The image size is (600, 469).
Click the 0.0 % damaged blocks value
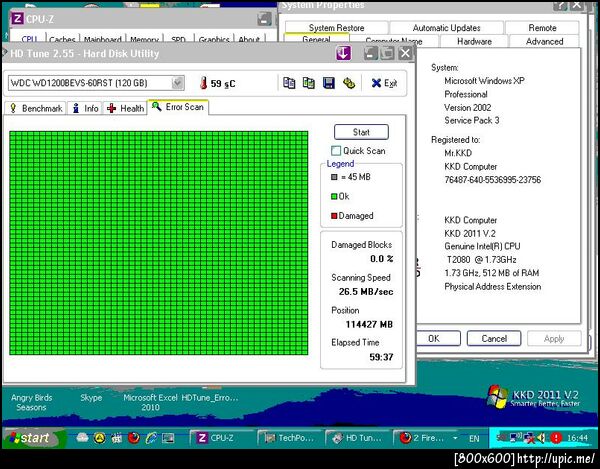(x=382, y=259)
